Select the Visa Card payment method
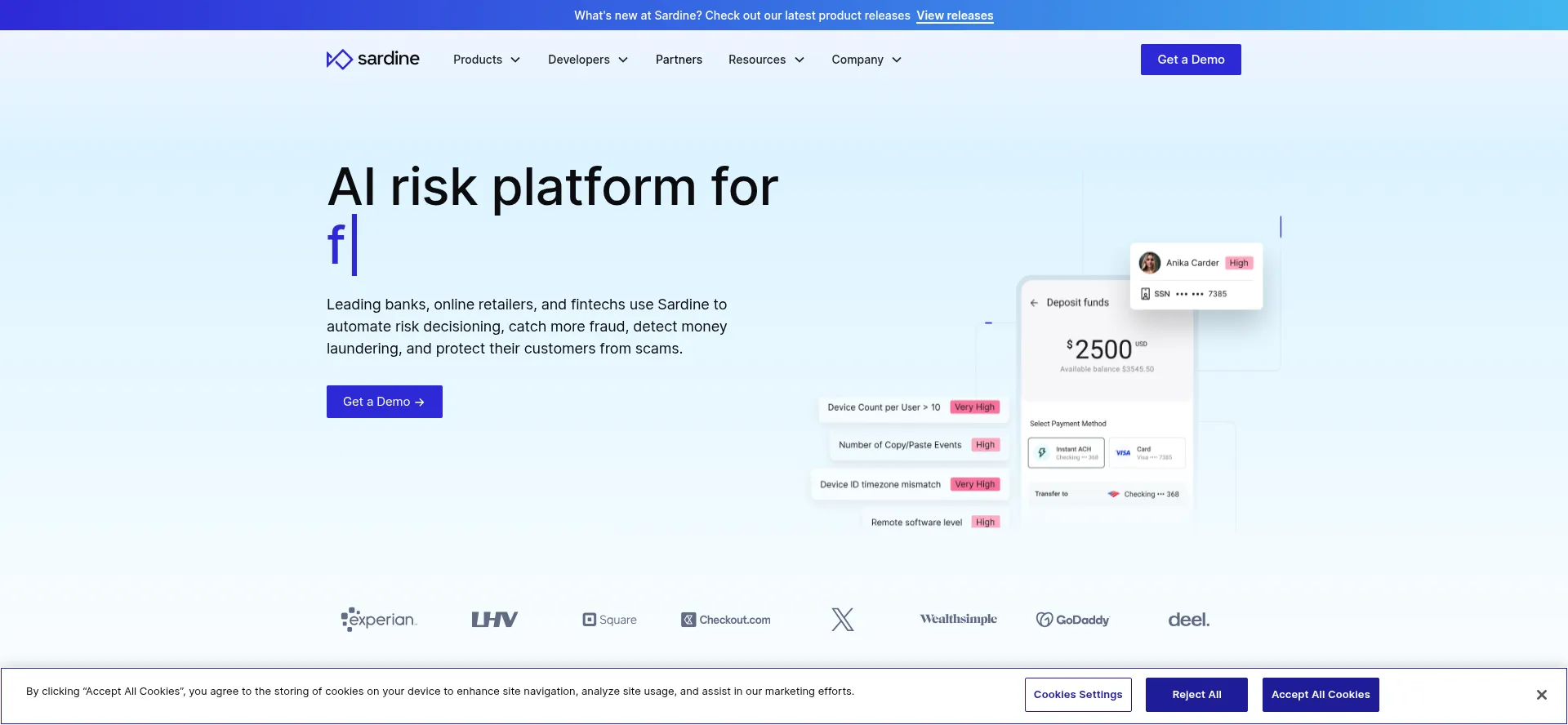This screenshot has width=1568, height=725. coord(1147,453)
